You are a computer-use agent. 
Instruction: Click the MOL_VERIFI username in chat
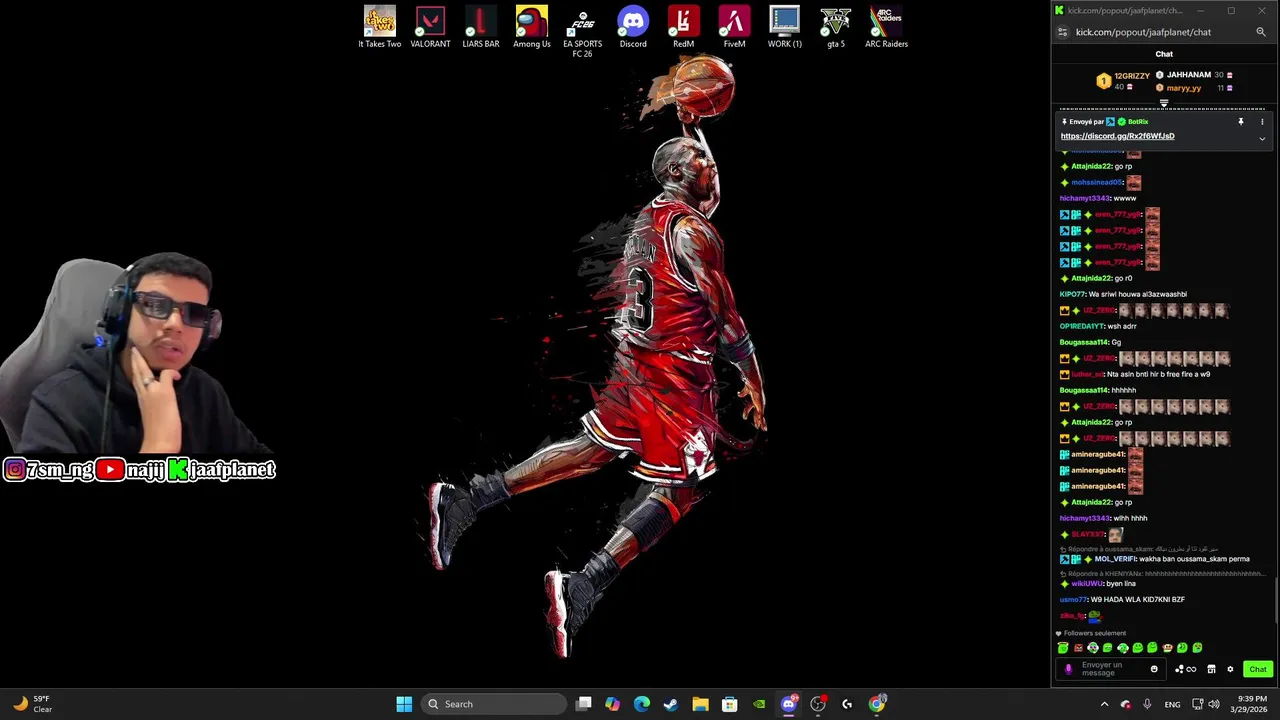[1115, 559]
